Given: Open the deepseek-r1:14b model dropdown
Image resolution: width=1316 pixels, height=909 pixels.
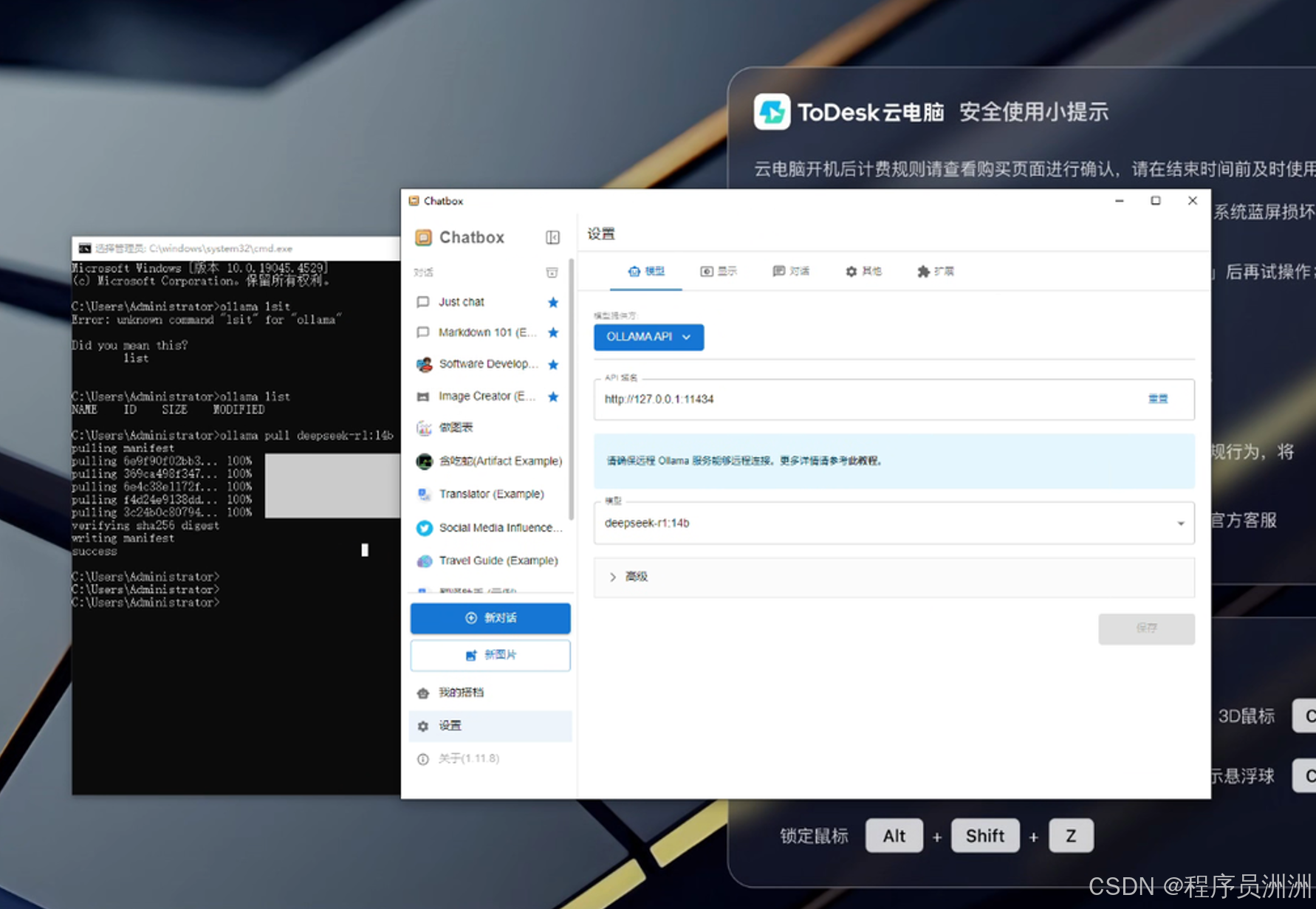Looking at the screenshot, I should pos(894,523).
